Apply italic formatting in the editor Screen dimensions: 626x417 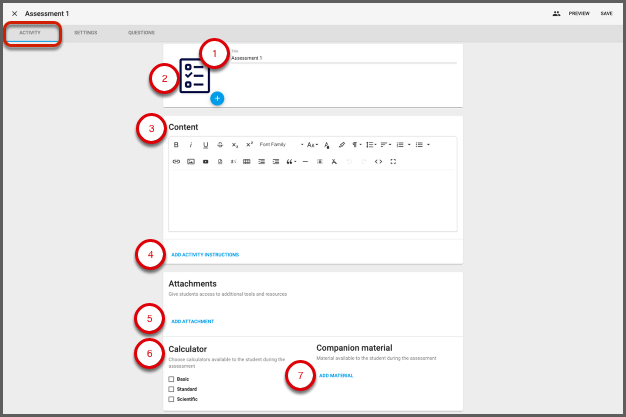click(x=191, y=145)
